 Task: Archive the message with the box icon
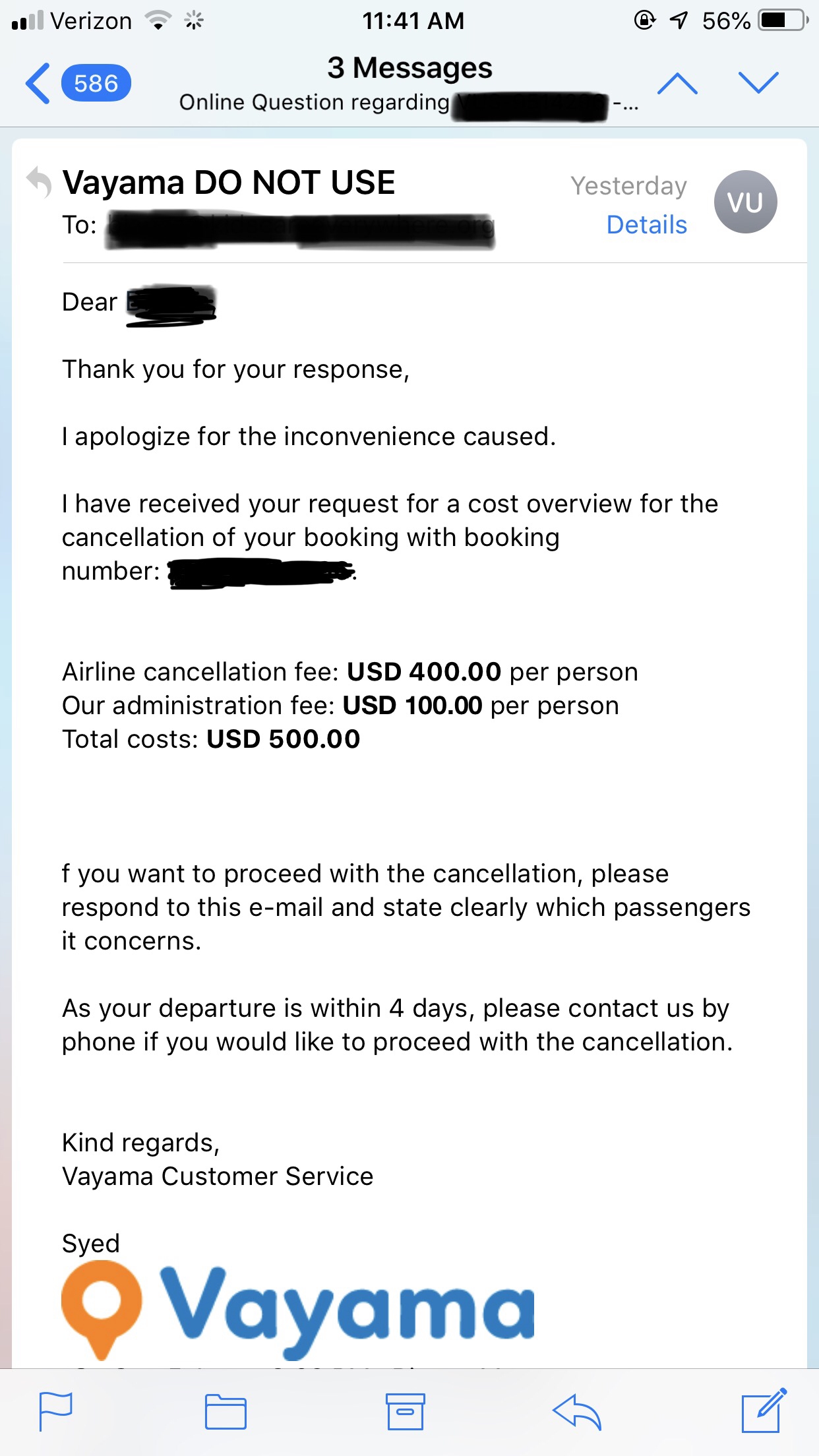pos(405,1411)
